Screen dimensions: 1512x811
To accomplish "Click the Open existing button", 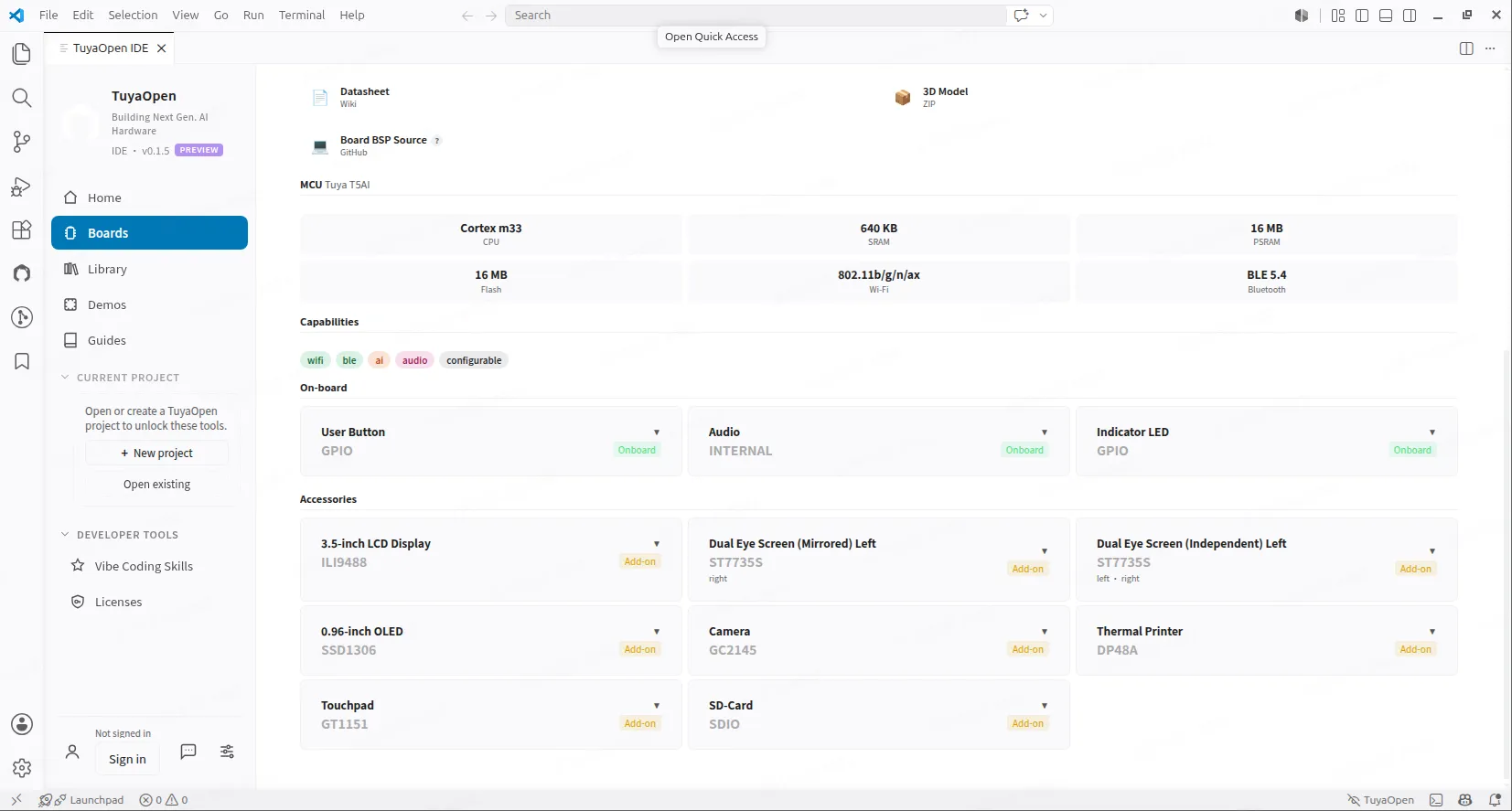I will pyautogui.click(x=157, y=485).
